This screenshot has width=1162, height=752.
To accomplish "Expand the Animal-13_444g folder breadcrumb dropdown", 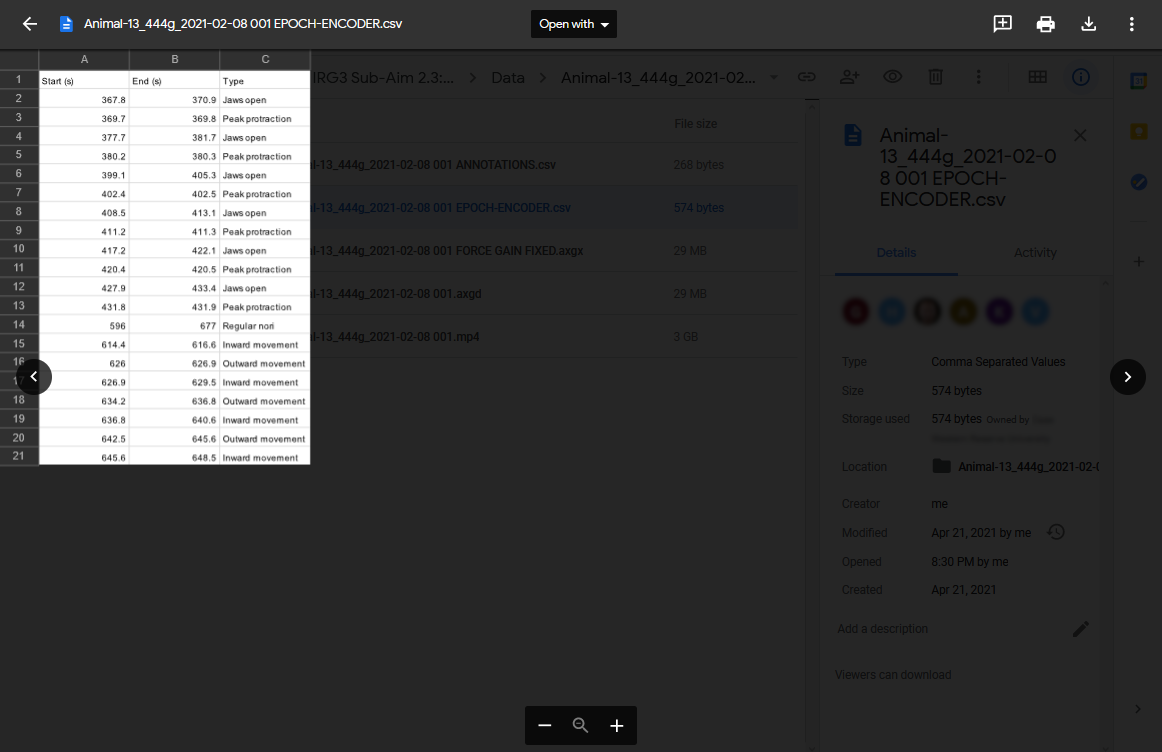I will (x=774, y=78).
